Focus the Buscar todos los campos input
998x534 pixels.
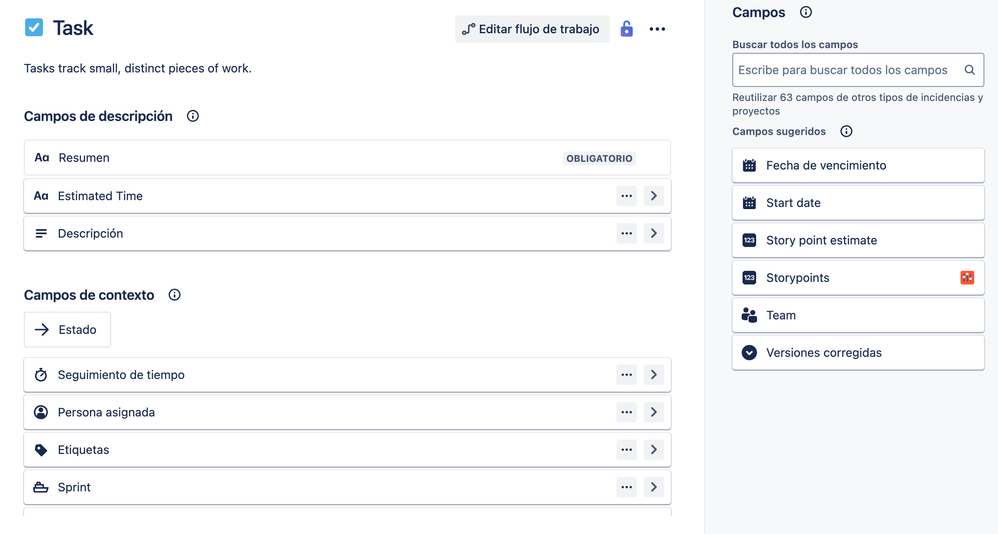click(858, 70)
